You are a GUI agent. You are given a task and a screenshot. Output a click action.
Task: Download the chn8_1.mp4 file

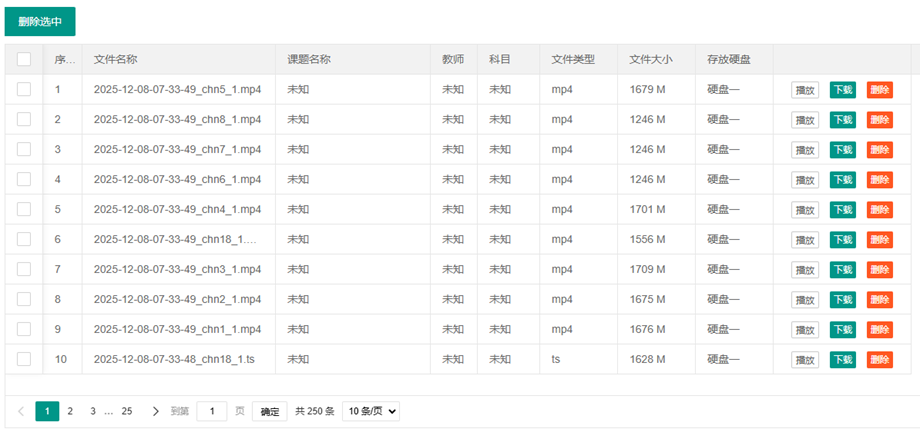coord(842,120)
